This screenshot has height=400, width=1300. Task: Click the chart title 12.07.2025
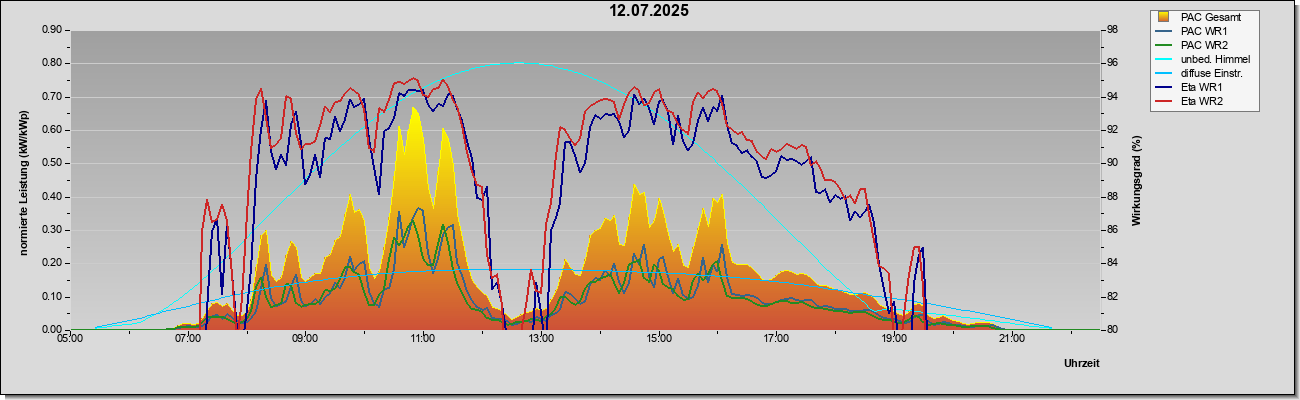click(650, 11)
